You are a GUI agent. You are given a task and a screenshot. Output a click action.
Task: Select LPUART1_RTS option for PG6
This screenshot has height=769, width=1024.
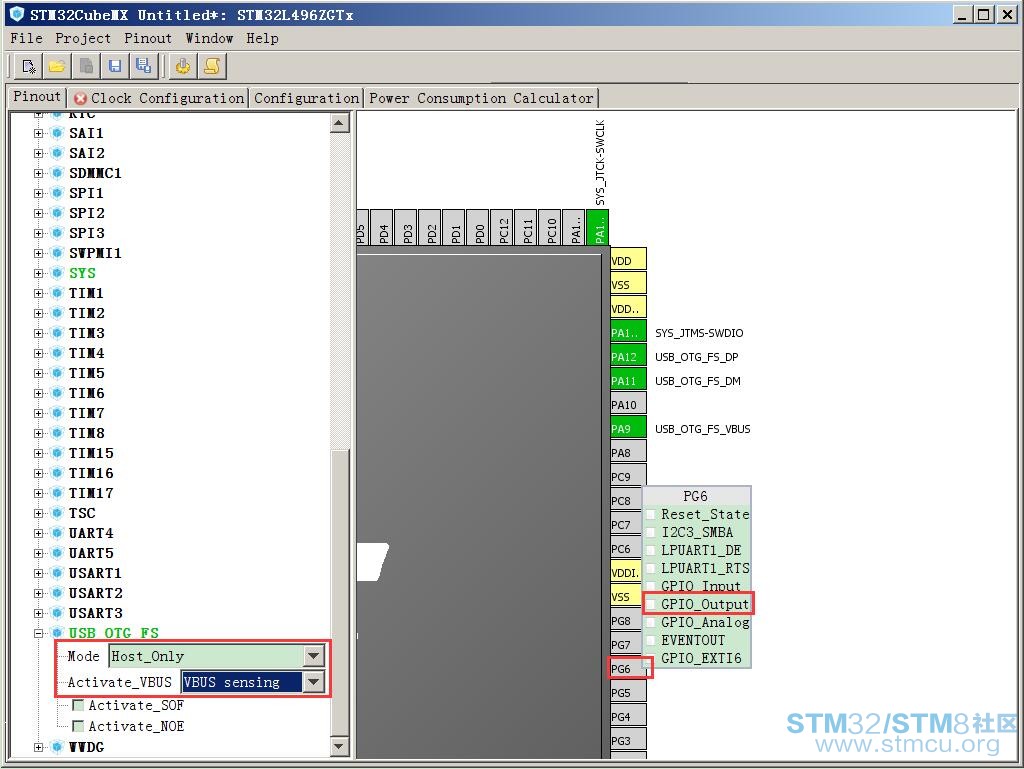tap(697, 568)
